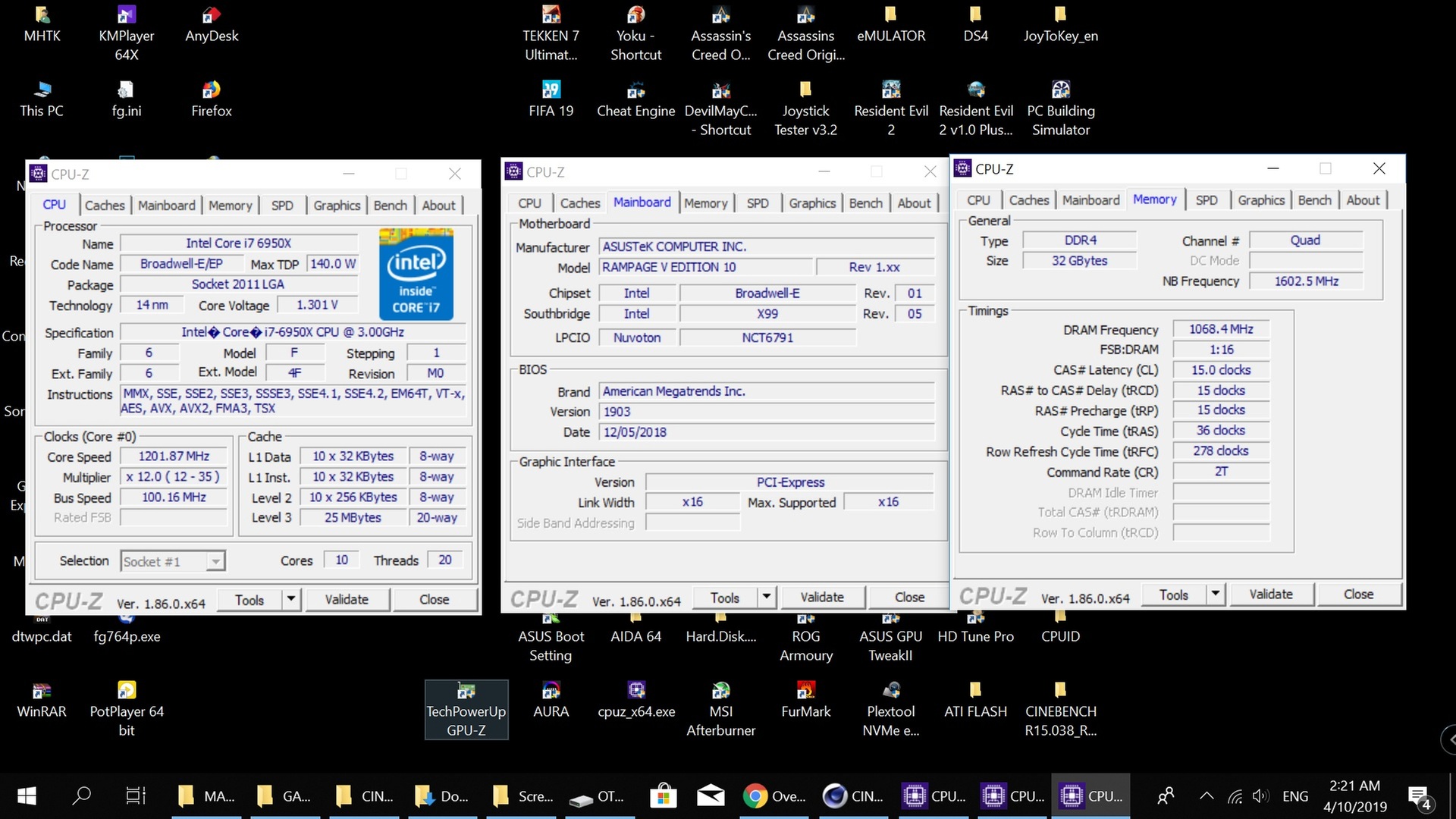
Task: Open the KMPlayer 64X desktop icon
Action: (x=127, y=35)
